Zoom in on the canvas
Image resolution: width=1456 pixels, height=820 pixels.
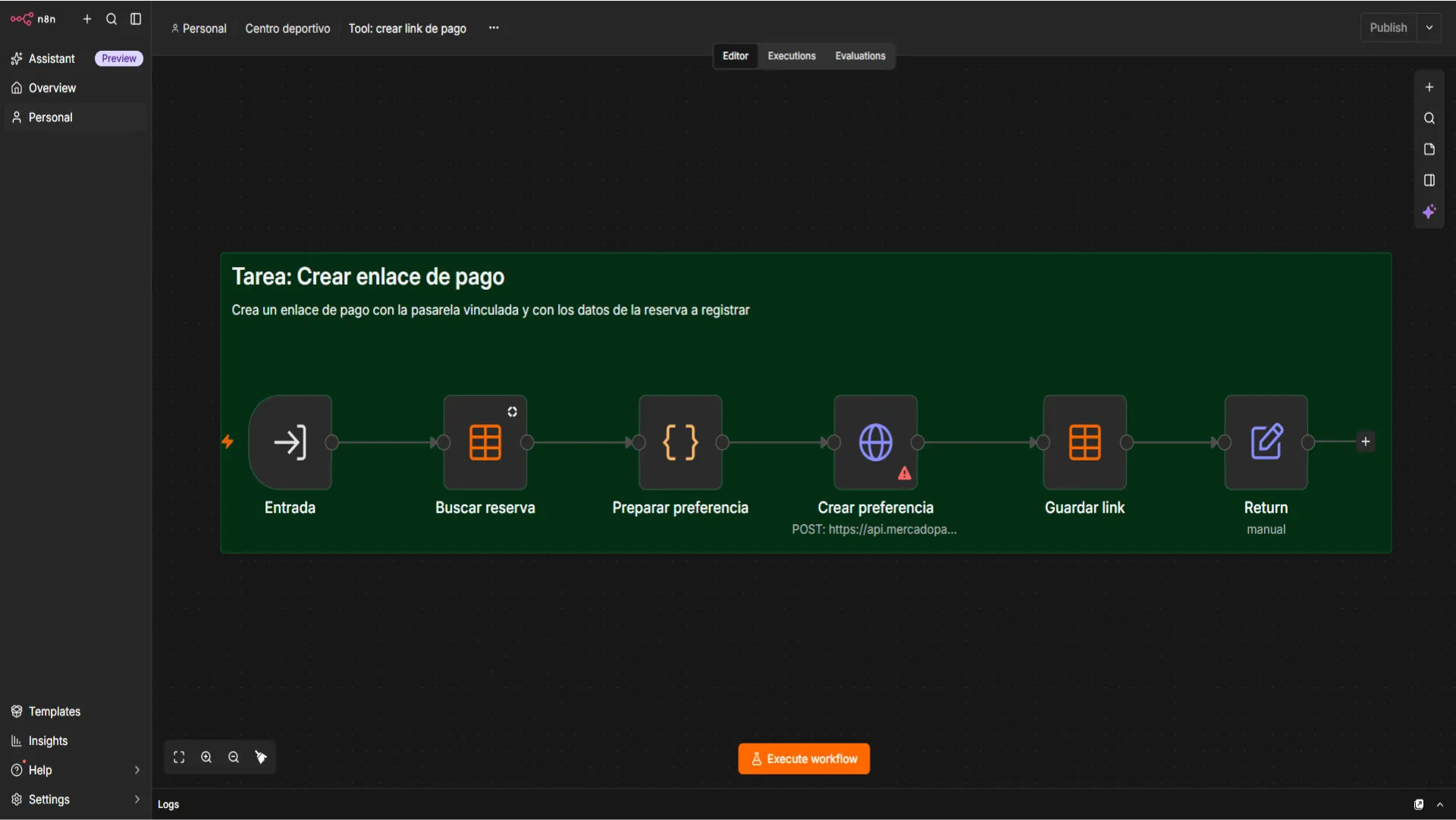coord(206,757)
